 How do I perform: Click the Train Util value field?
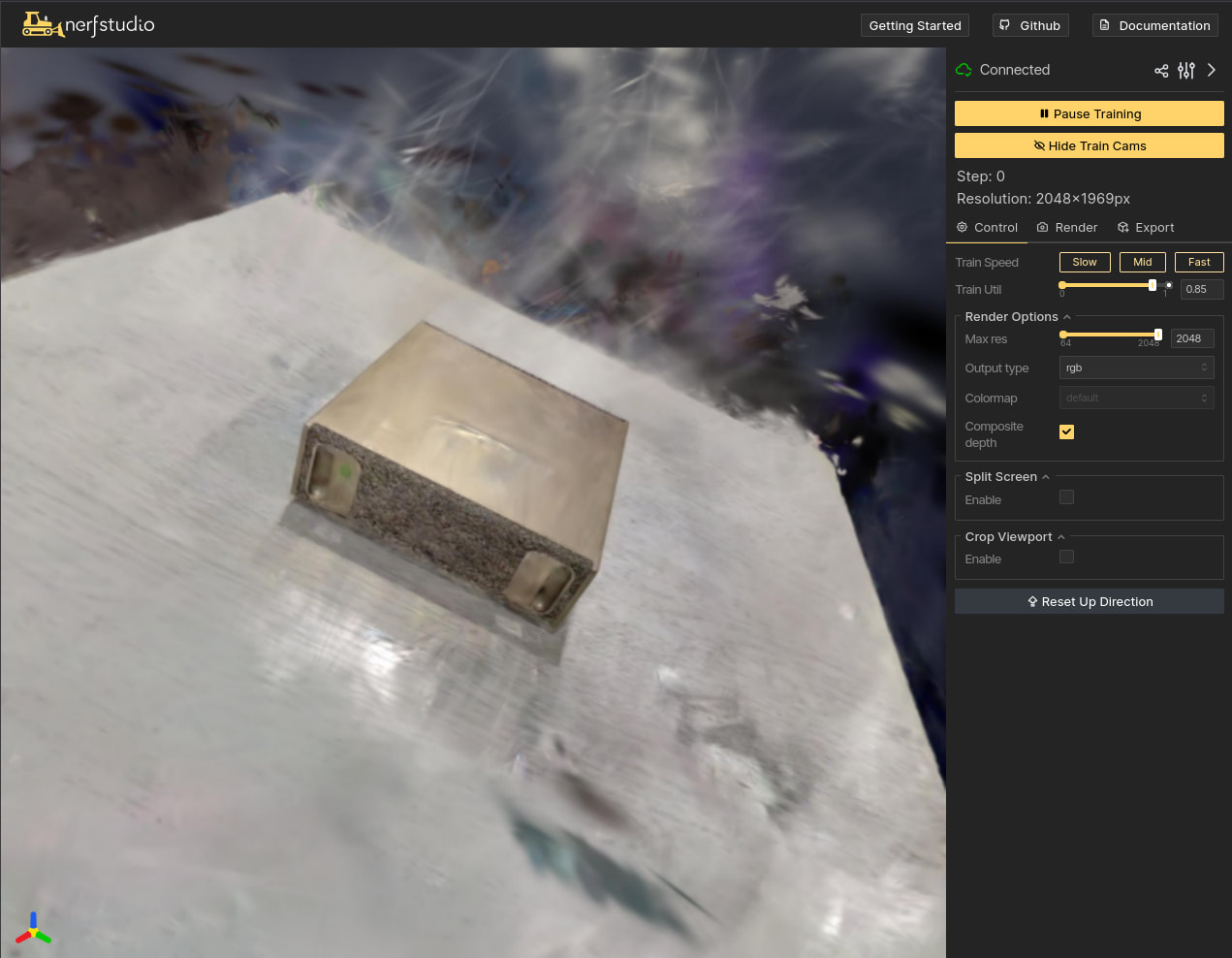point(1202,289)
